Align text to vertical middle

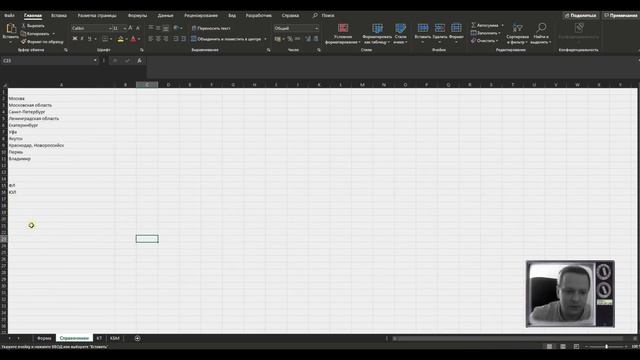pyautogui.click(x=158, y=28)
